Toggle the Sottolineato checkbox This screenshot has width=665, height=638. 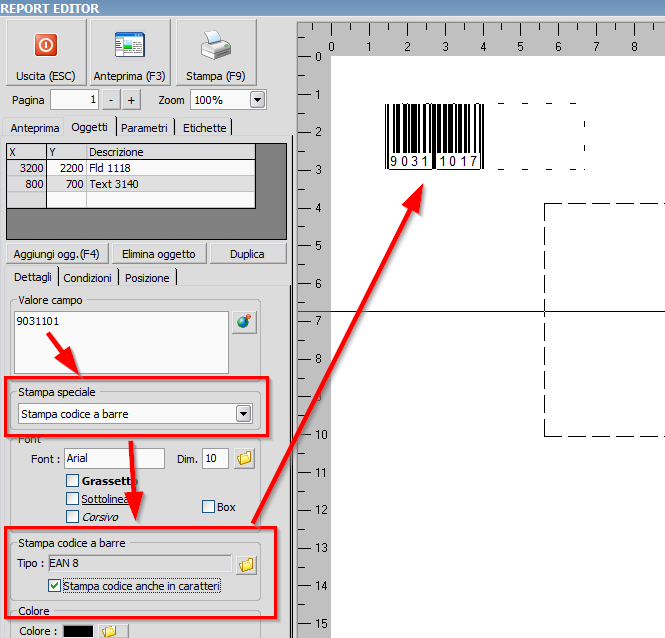(73, 498)
